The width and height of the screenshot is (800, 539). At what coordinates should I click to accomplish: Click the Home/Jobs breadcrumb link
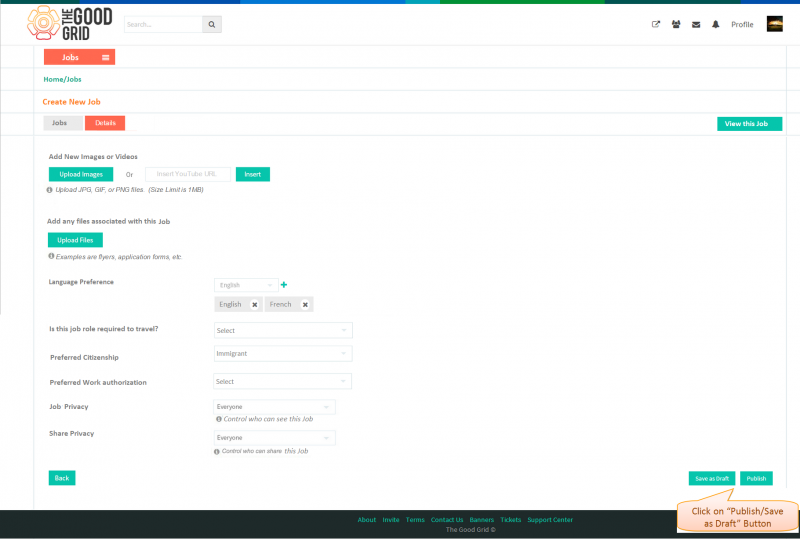click(62, 79)
